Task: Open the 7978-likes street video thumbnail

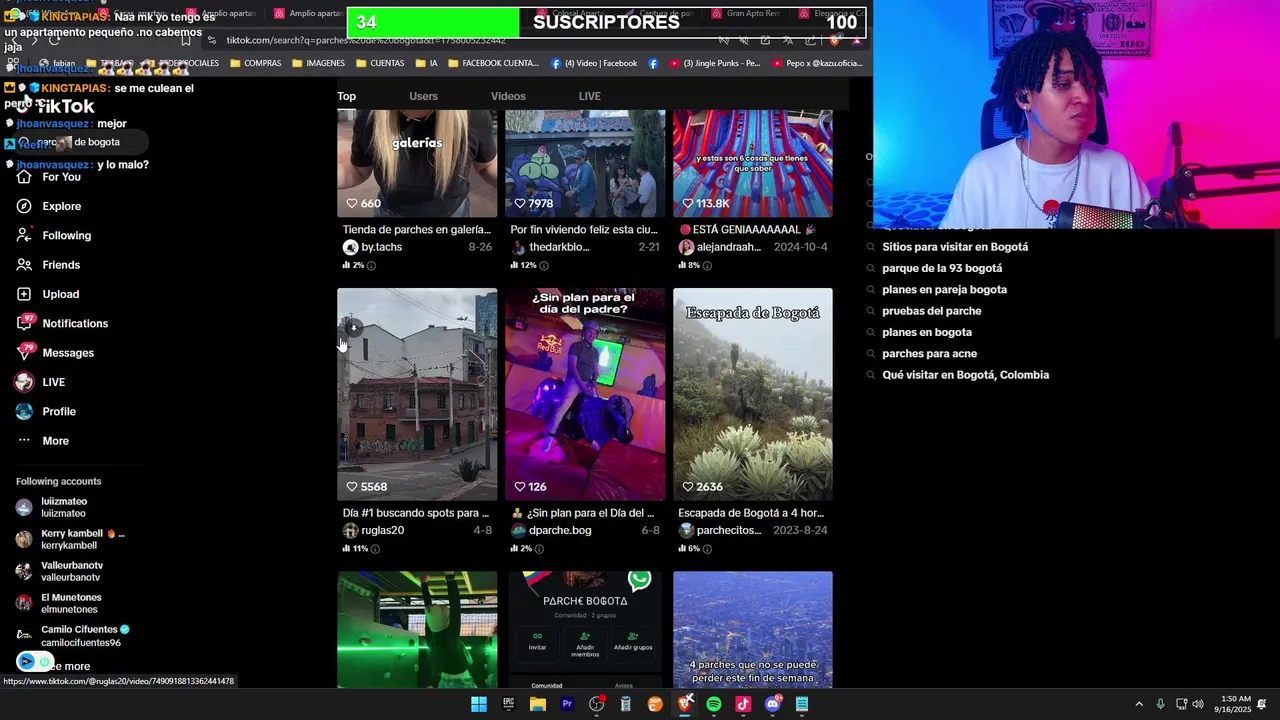Action: point(585,163)
